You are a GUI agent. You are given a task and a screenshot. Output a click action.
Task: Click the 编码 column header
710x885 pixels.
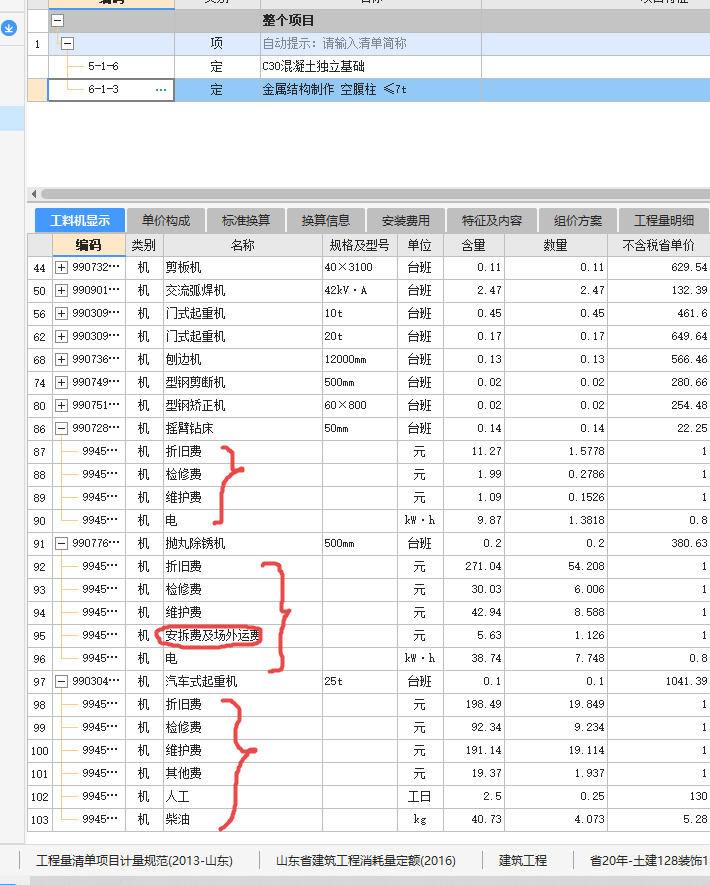click(89, 245)
